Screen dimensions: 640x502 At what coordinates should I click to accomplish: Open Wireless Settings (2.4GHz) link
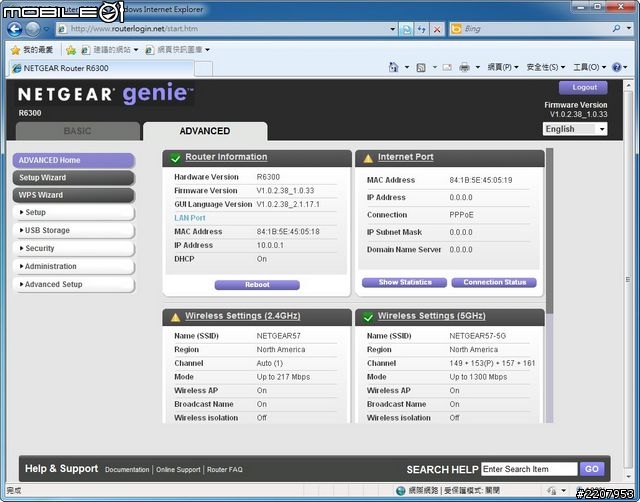pos(243,316)
